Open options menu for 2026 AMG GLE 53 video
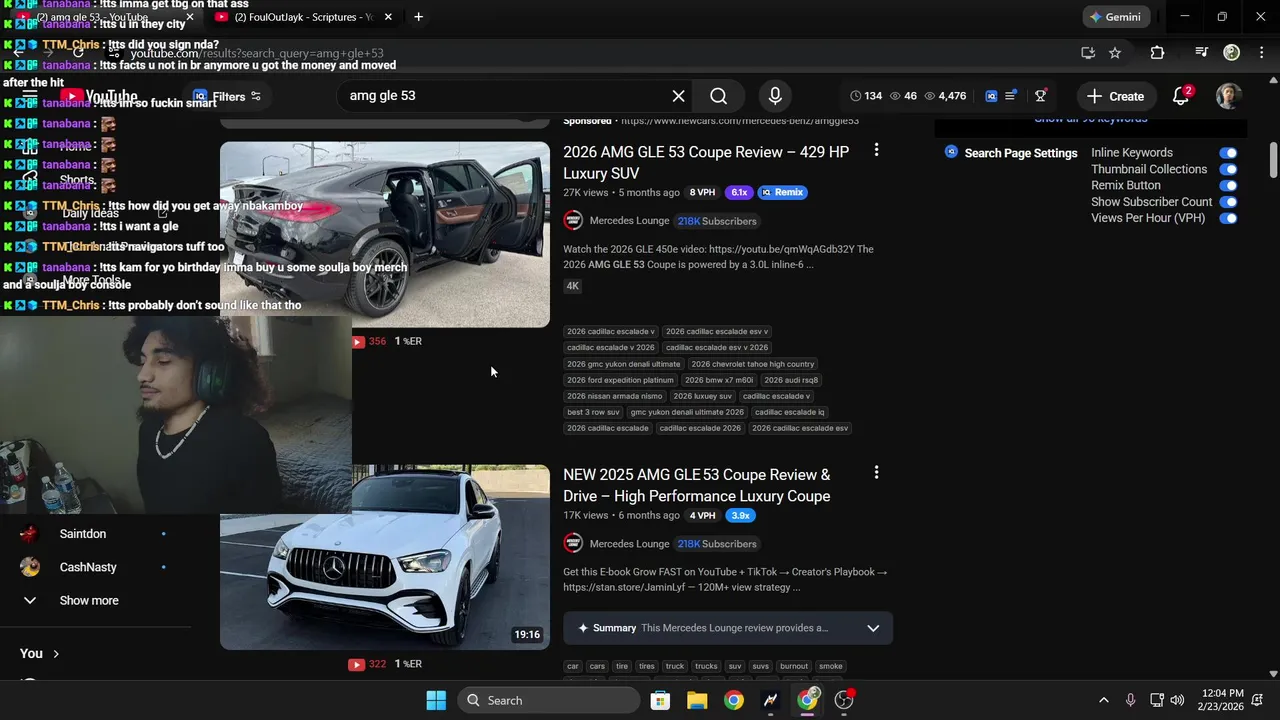 coord(876,150)
